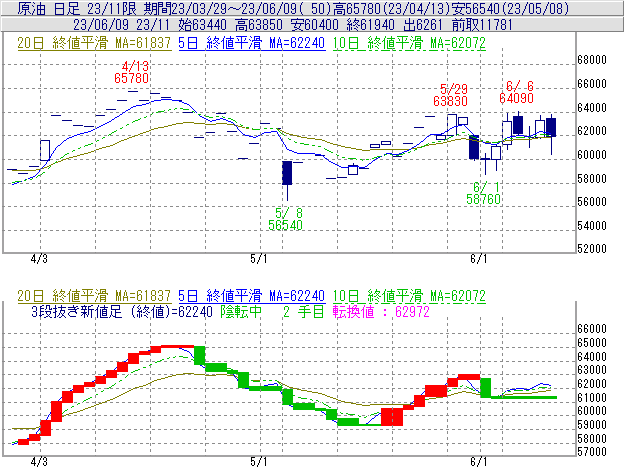Click the 20日 終値平滑 MA=61837 label in upper chart

94,43
